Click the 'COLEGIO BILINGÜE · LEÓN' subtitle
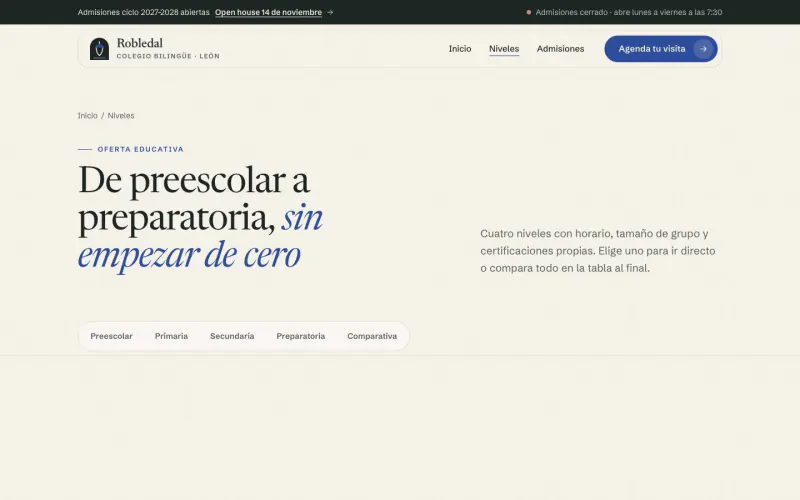The image size is (800, 500). [x=168, y=56]
